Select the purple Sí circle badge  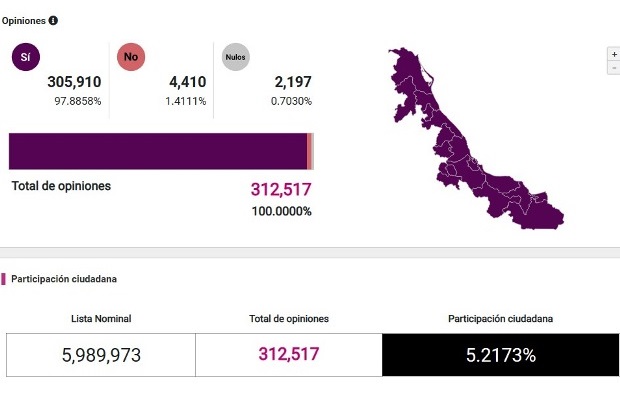25,58
